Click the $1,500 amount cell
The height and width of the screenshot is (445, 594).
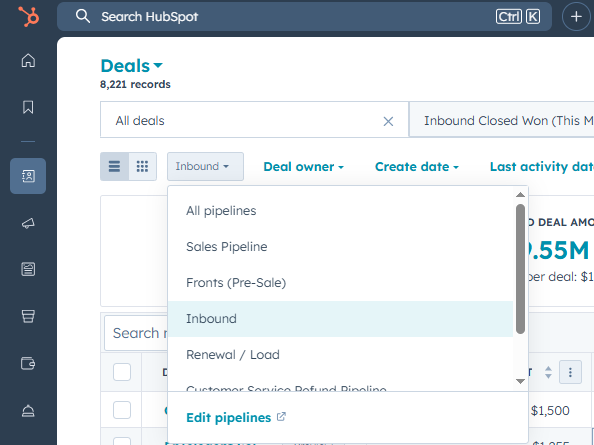(x=550, y=411)
